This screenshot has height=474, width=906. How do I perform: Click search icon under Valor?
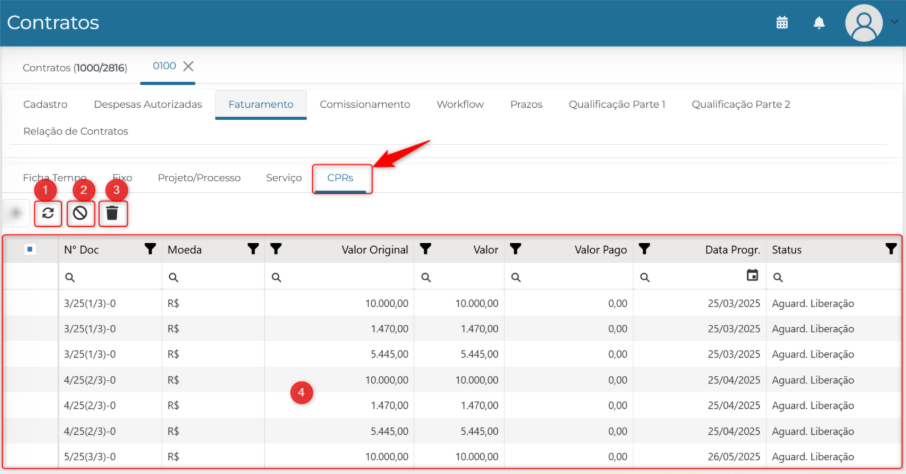[x=426, y=277]
